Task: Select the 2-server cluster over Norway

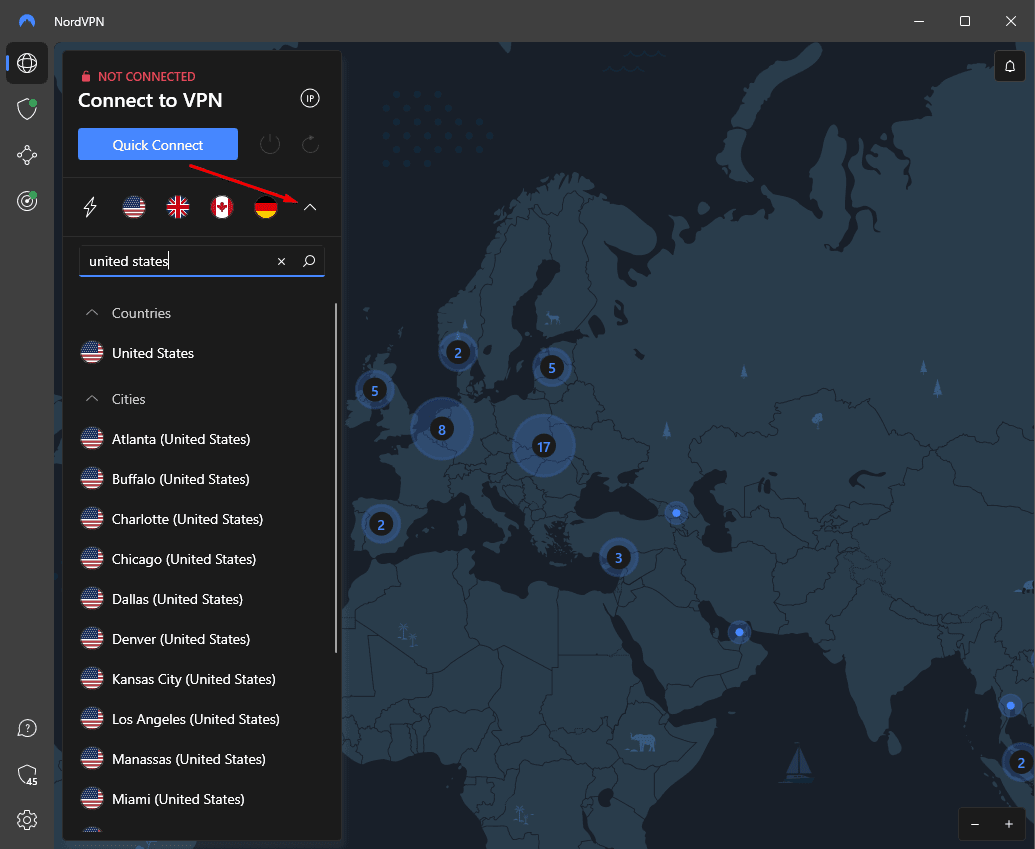Action: click(457, 353)
